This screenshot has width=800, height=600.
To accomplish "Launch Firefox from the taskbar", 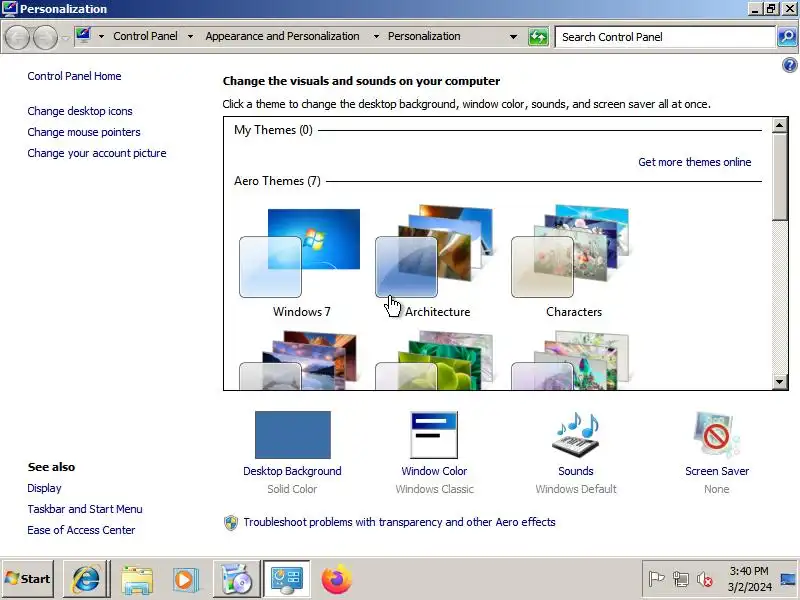I will [x=337, y=579].
